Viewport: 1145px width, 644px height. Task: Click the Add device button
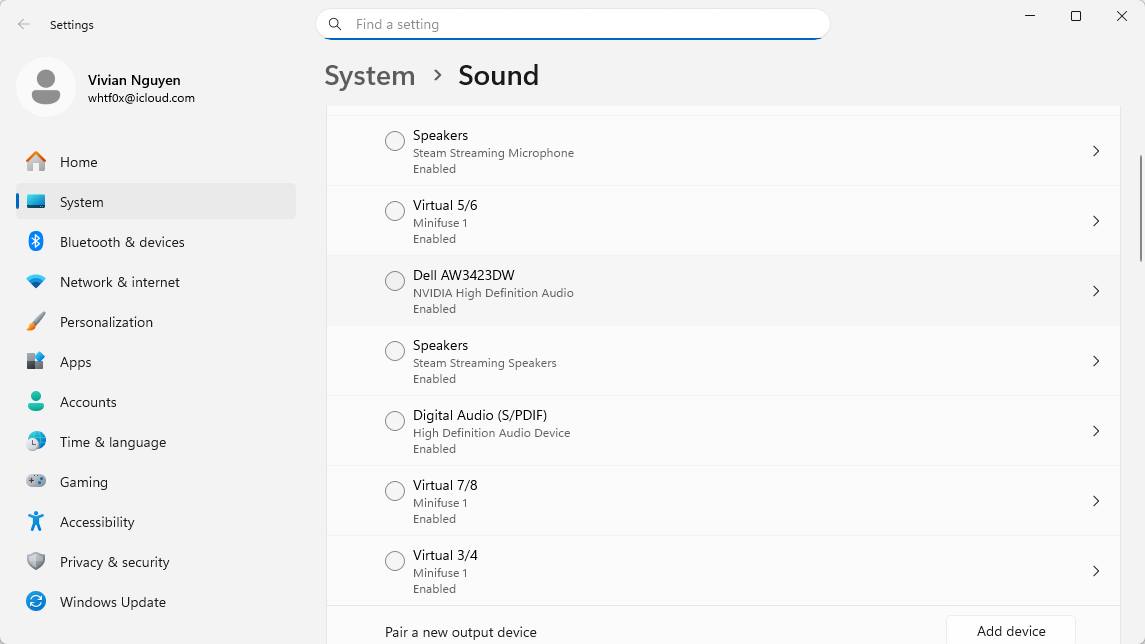1010,631
